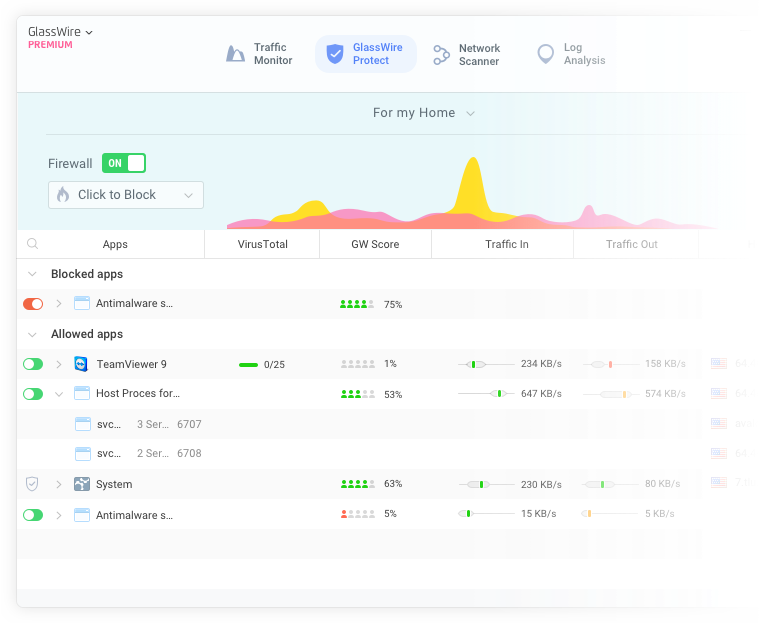Click the TeamViewer row US flag icon
The image size is (760, 623).
point(719,363)
